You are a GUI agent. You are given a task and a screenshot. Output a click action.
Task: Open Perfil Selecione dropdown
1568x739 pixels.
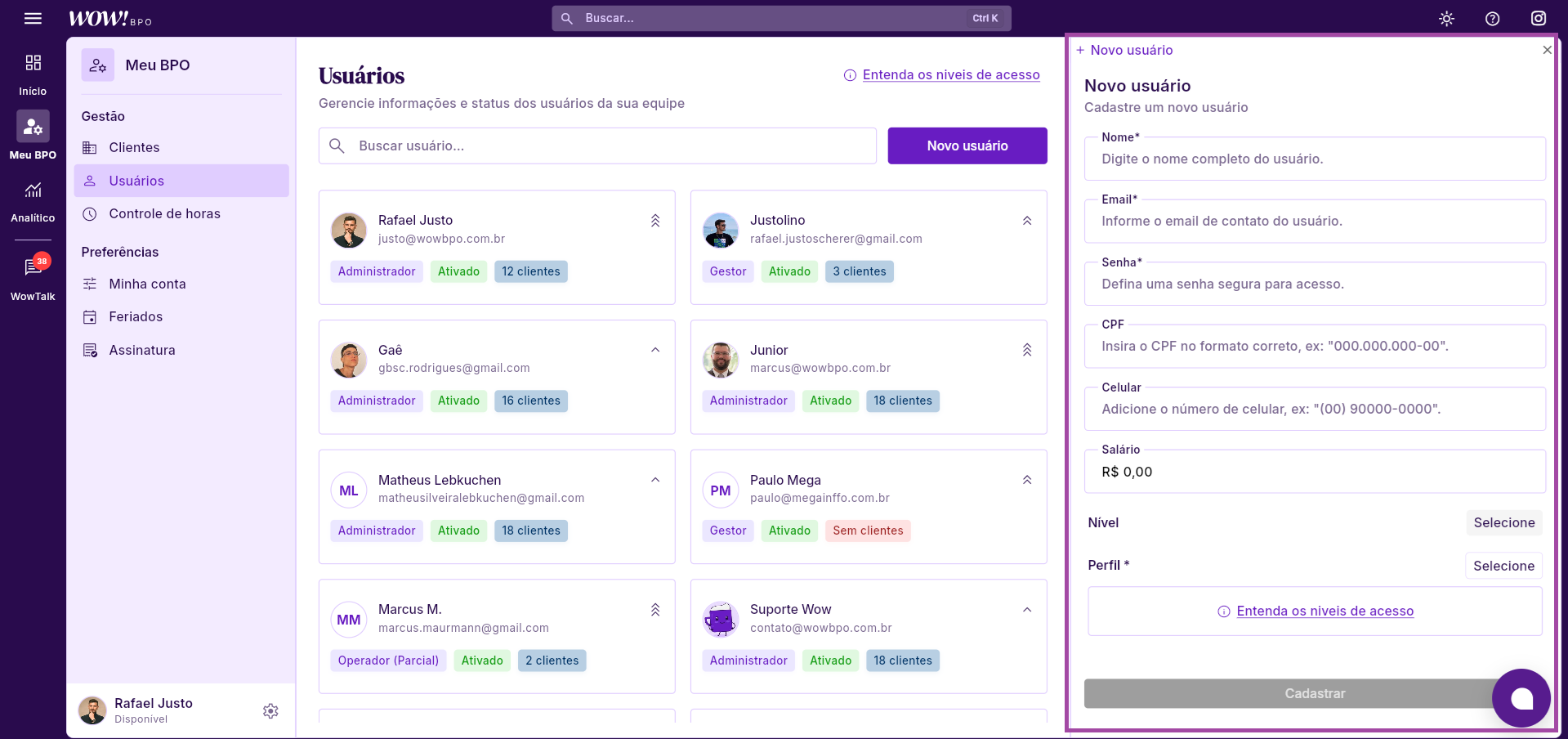1503,566
